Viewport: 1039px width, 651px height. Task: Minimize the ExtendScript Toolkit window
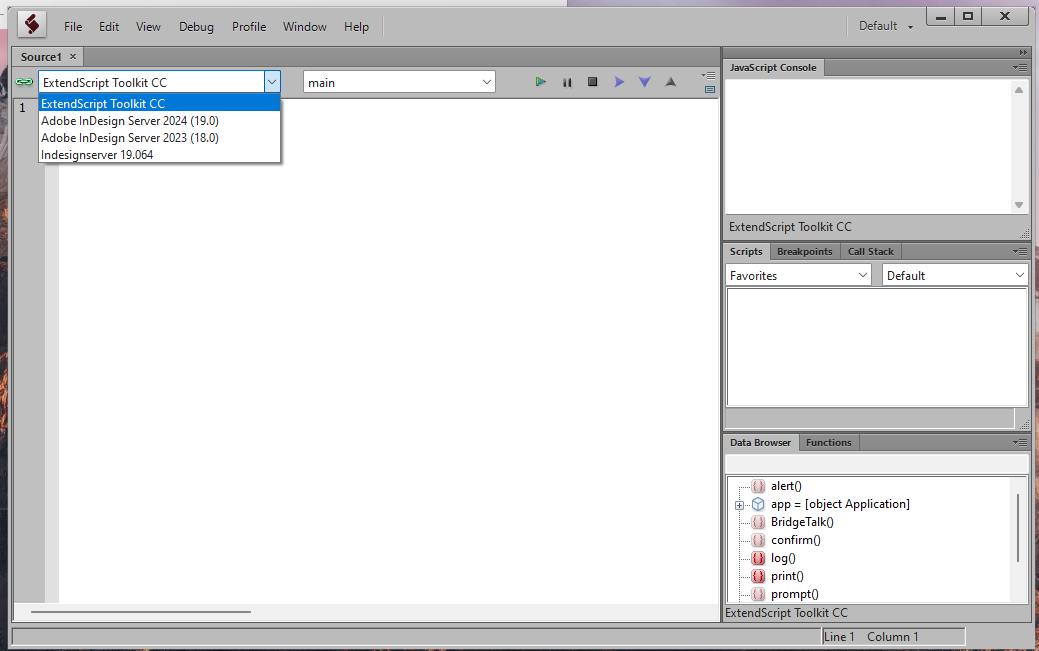pyautogui.click(x=940, y=17)
